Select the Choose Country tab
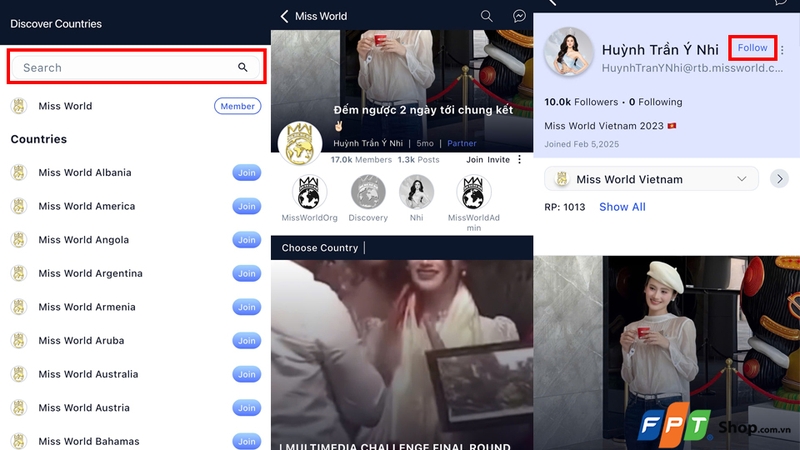 tap(320, 248)
